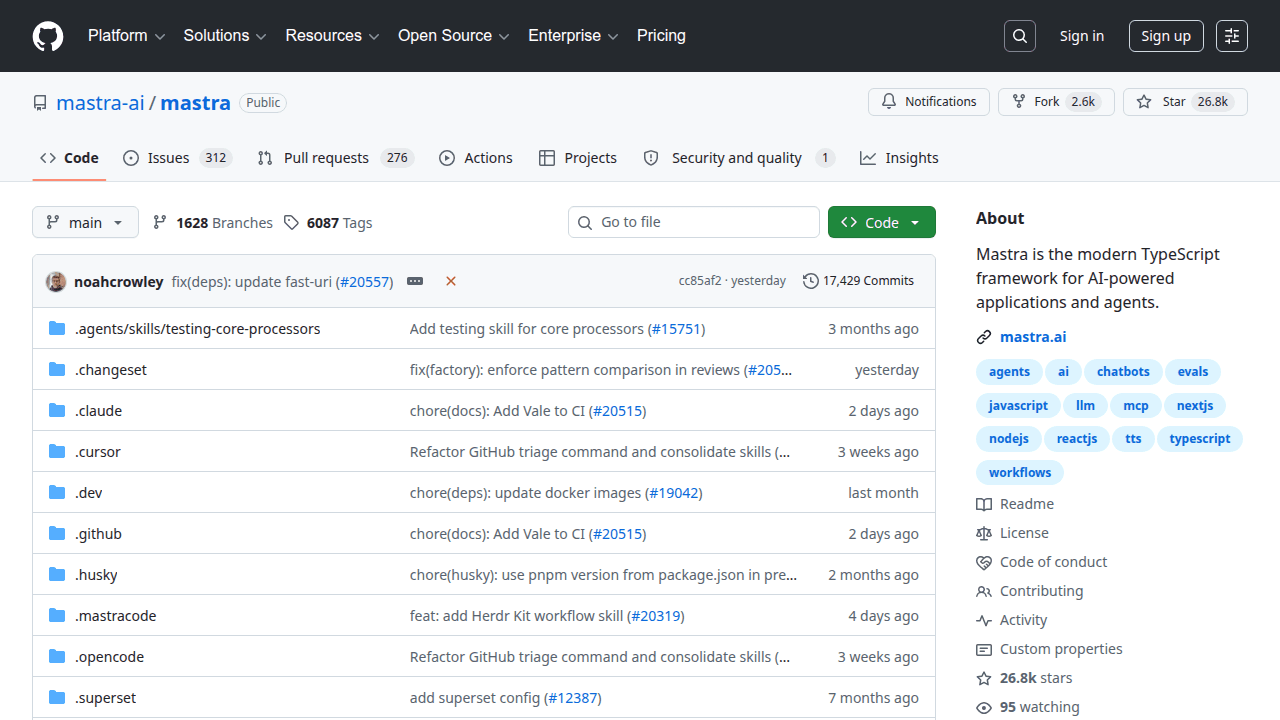Open pull request #20557 link
The height and width of the screenshot is (720, 1280).
(x=366, y=282)
